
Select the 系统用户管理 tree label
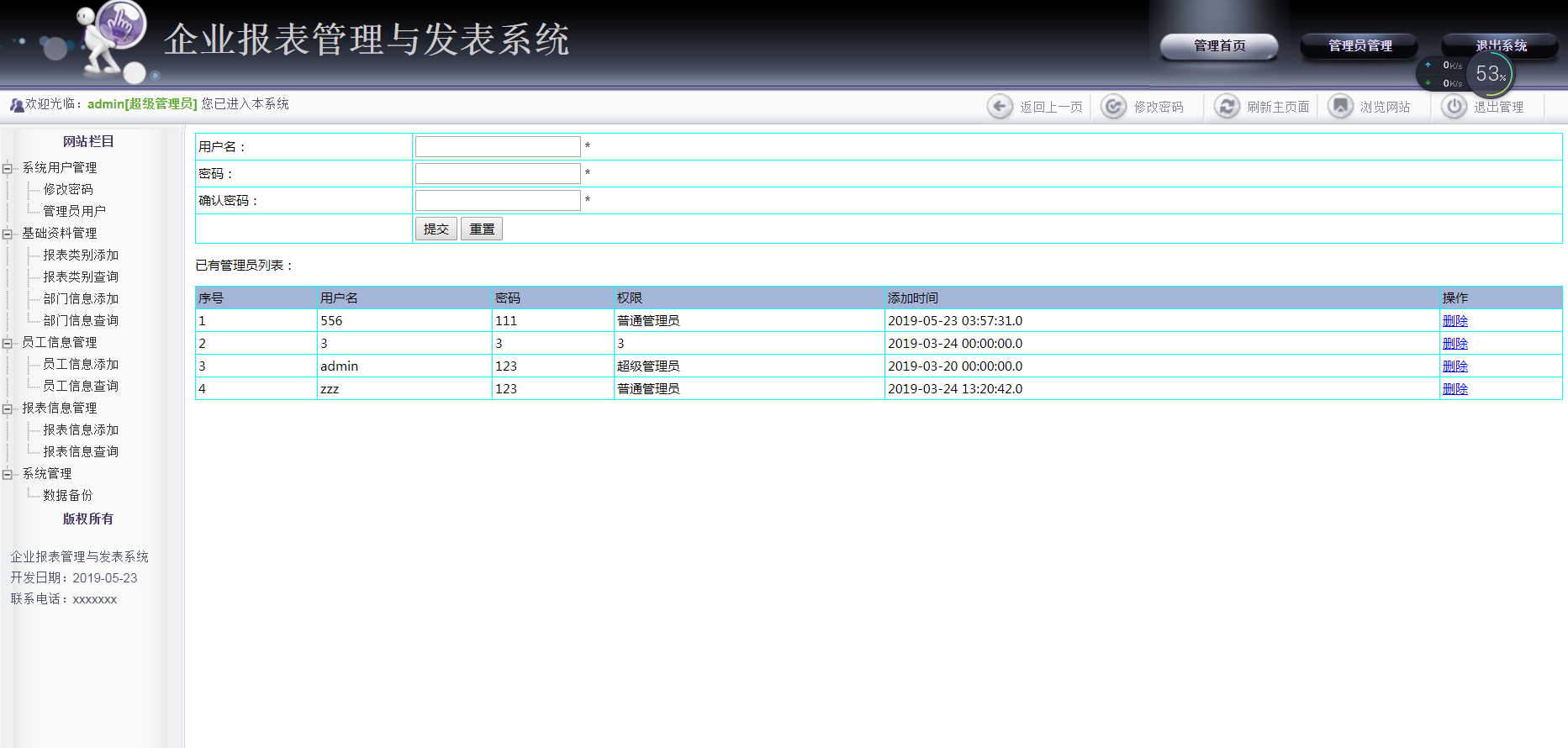60,167
